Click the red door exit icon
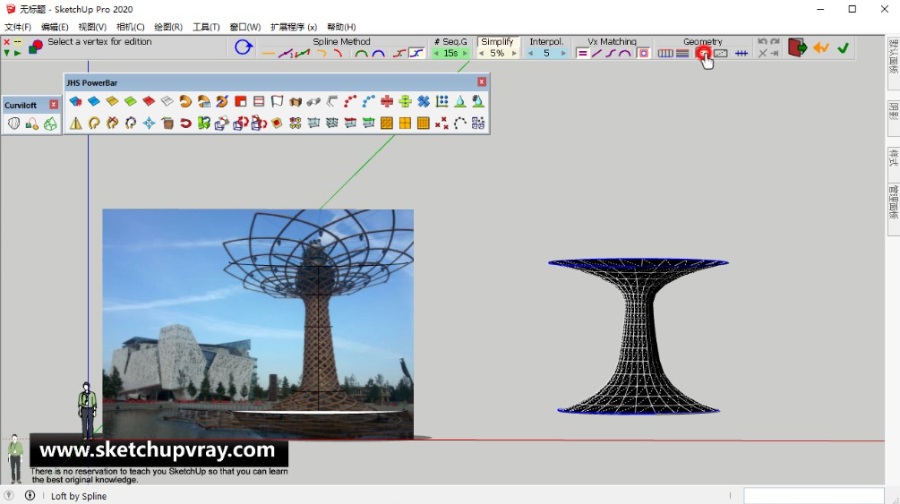The image size is (900, 504). (x=797, y=48)
